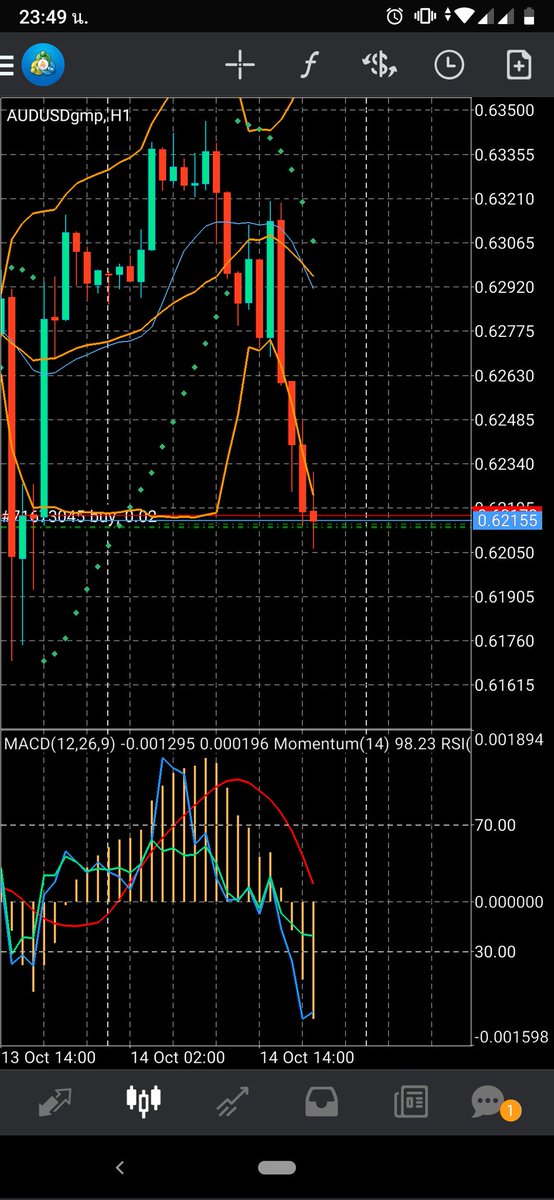Tap the status bar clock 23:49
Image resolution: width=554 pixels, height=1200 pixels.
coord(41,16)
